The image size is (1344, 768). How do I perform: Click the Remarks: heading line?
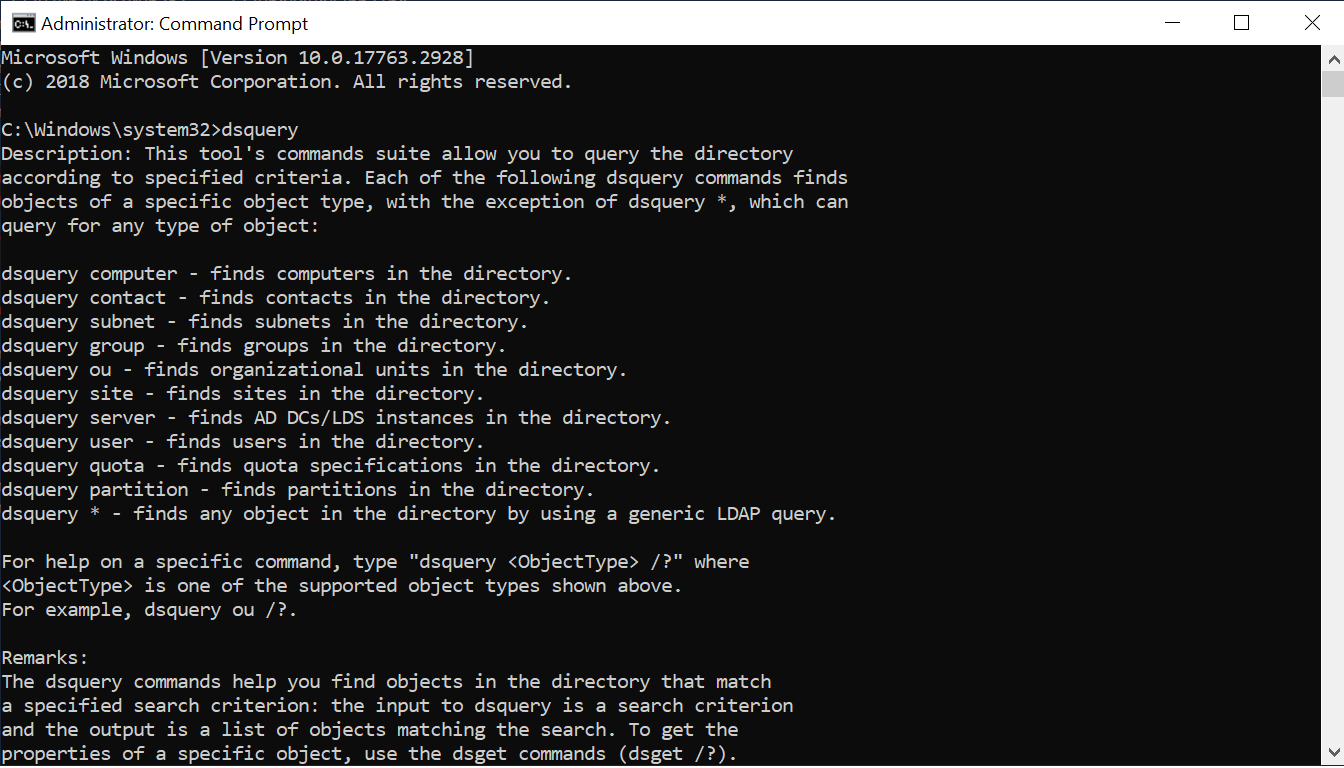point(45,657)
